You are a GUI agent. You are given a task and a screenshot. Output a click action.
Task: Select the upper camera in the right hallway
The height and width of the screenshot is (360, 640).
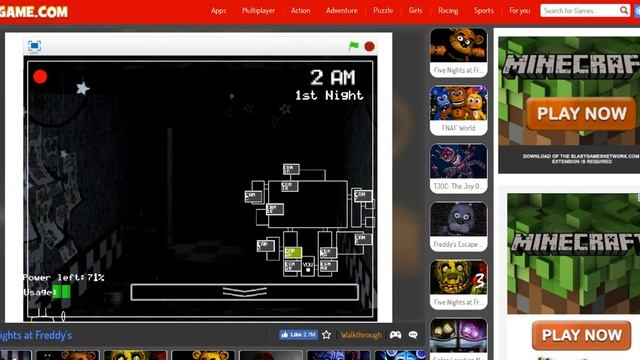pyautogui.click(x=328, y=253)
